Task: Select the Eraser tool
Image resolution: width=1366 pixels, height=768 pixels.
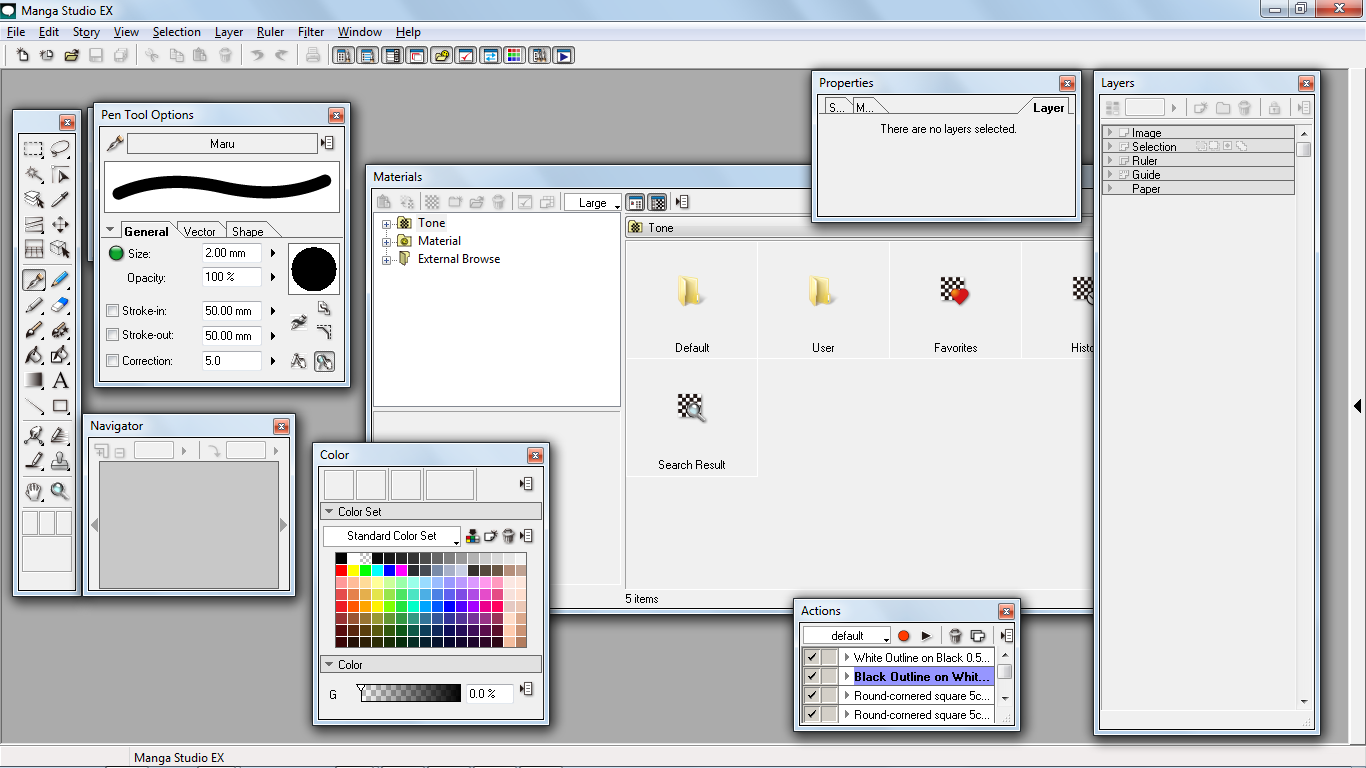Action: click(x=60, y=305)
